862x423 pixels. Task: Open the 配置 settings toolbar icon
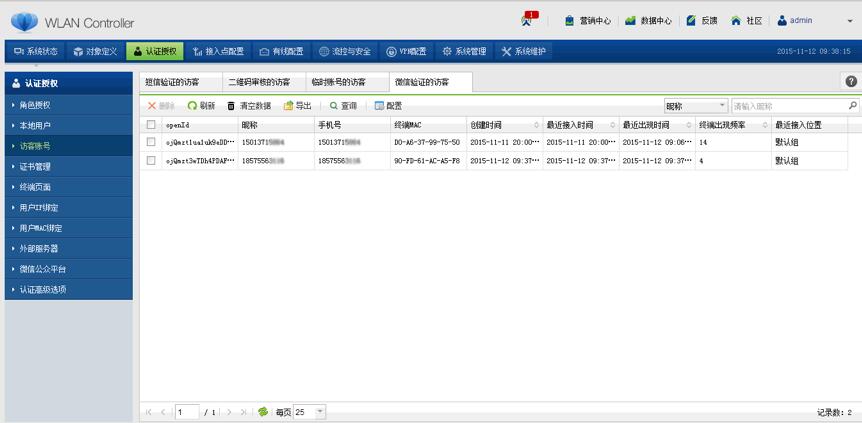click(x=380, y=106)
